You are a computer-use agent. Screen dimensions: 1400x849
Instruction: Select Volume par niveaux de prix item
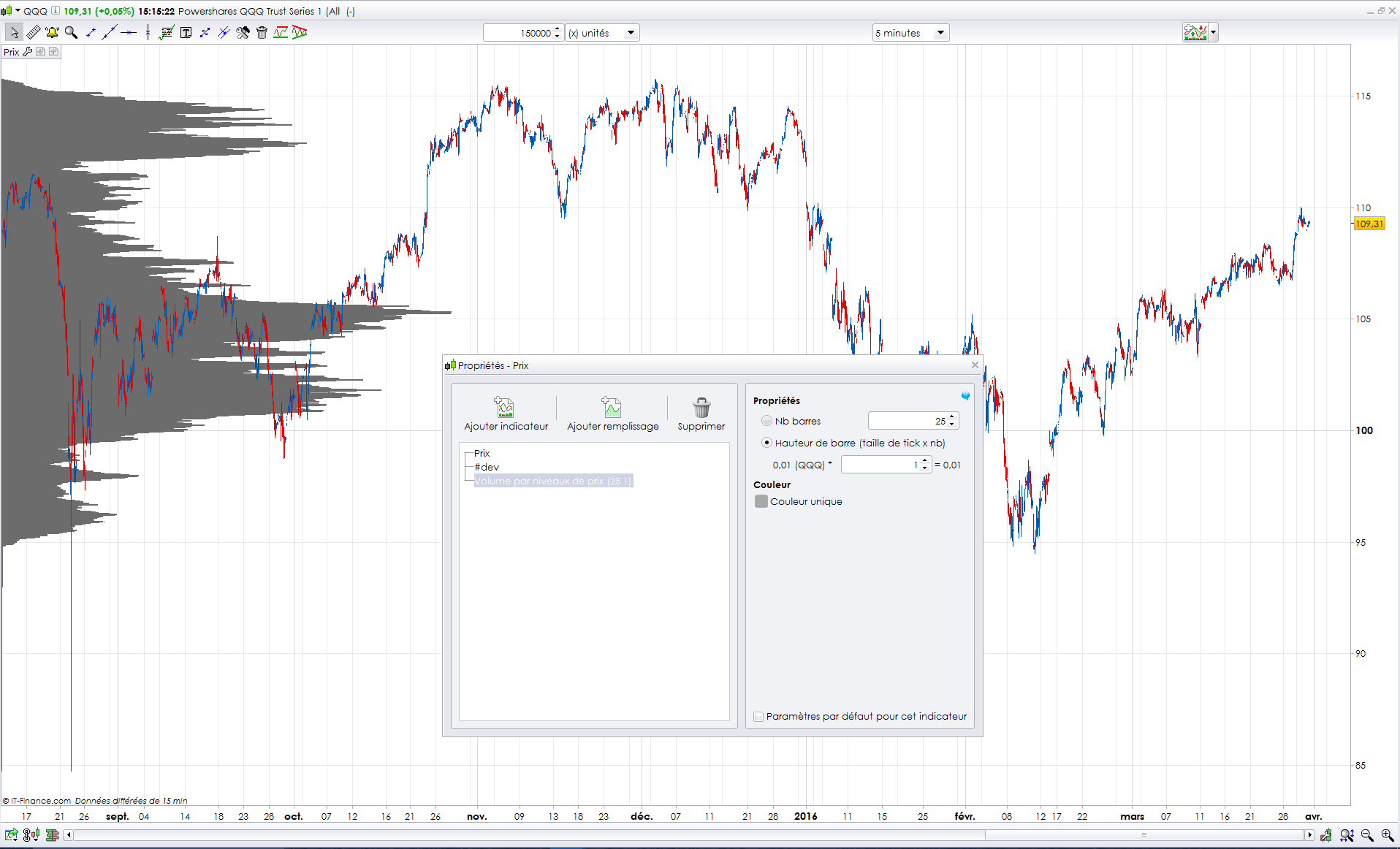coord(553,481)
